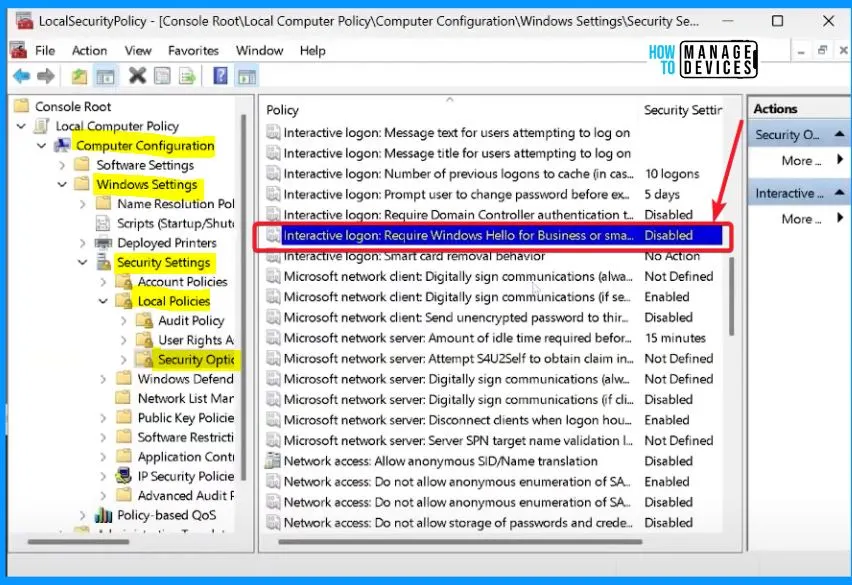This screenshot has width=852, height=585.
Task: Click the Local Computer Policy icon
Action: coord(41,126)
